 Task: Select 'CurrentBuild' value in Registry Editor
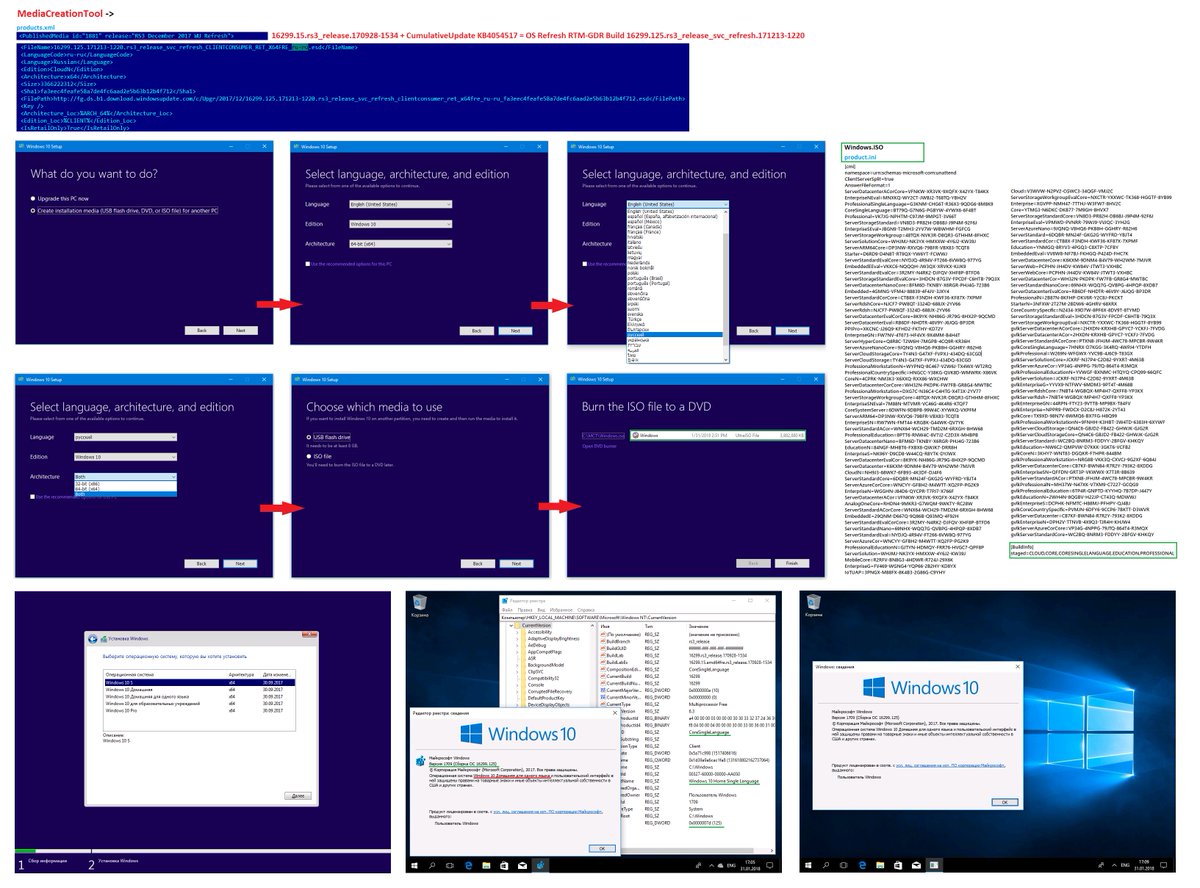[615, 676]
